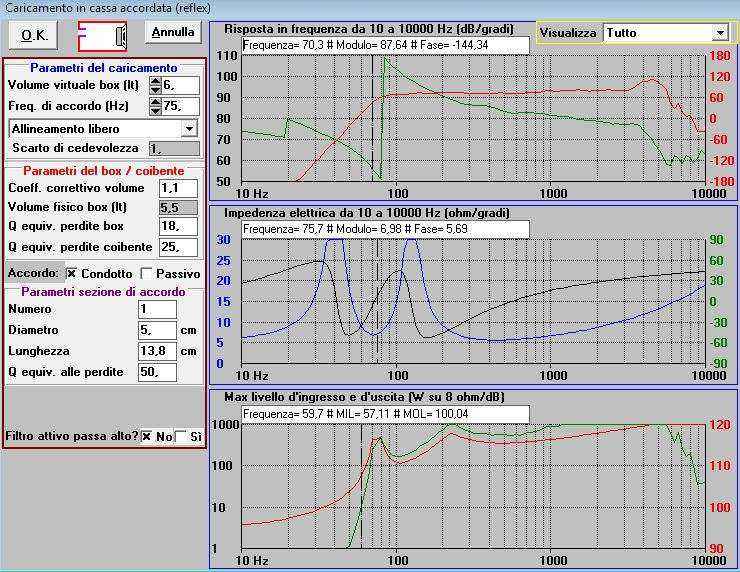Viewport: 740px width, 572px height.
Task: Click the Accordo: label
Action: click(x=33, y=273)
